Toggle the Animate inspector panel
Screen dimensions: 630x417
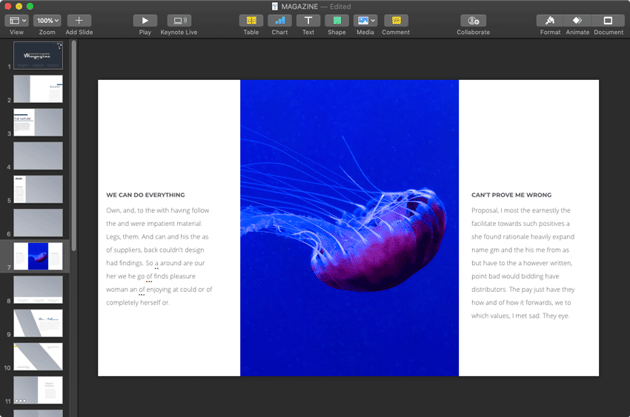(x=577, y=20)
